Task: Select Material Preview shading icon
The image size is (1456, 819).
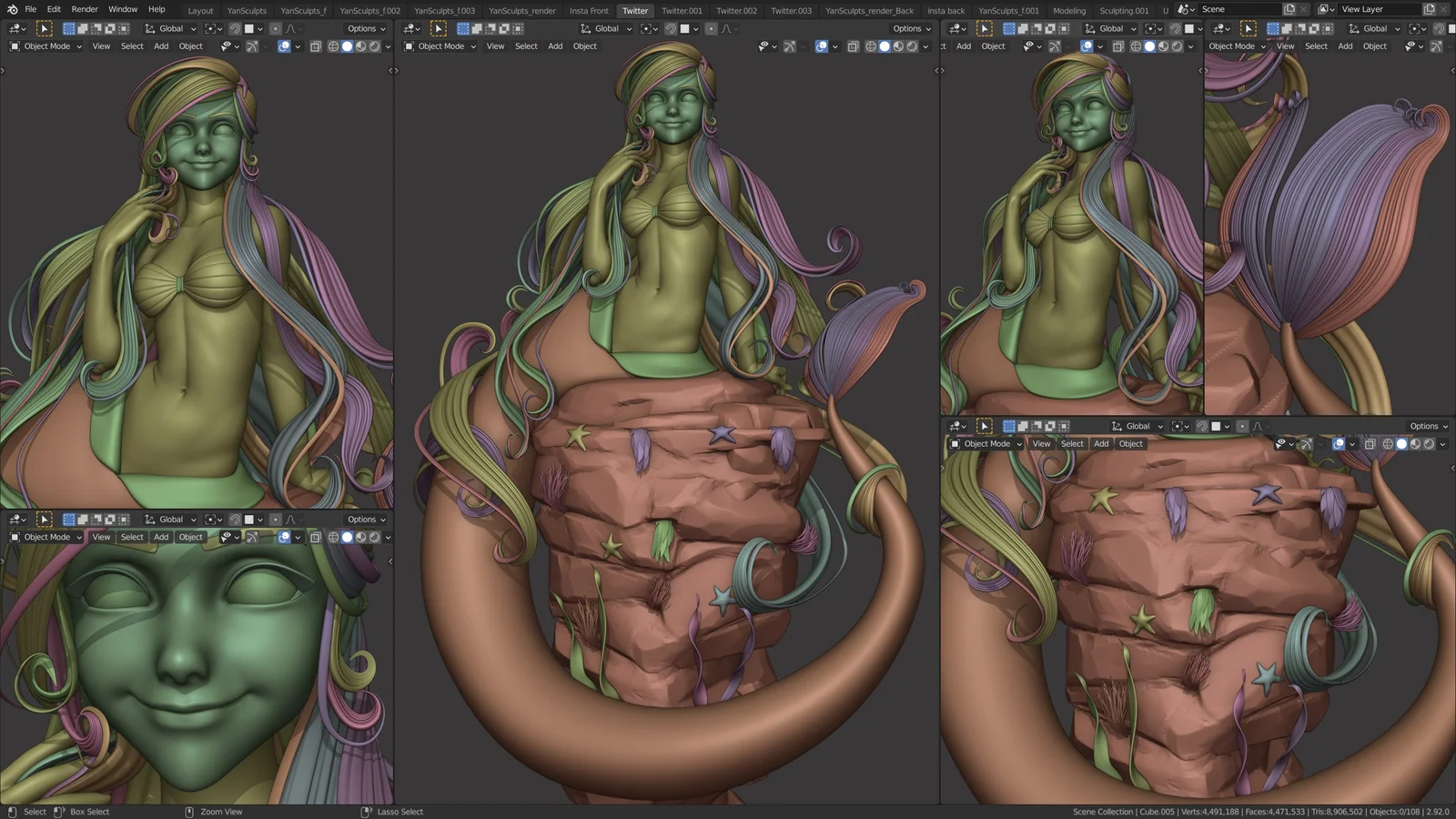Action: point(360,46)
